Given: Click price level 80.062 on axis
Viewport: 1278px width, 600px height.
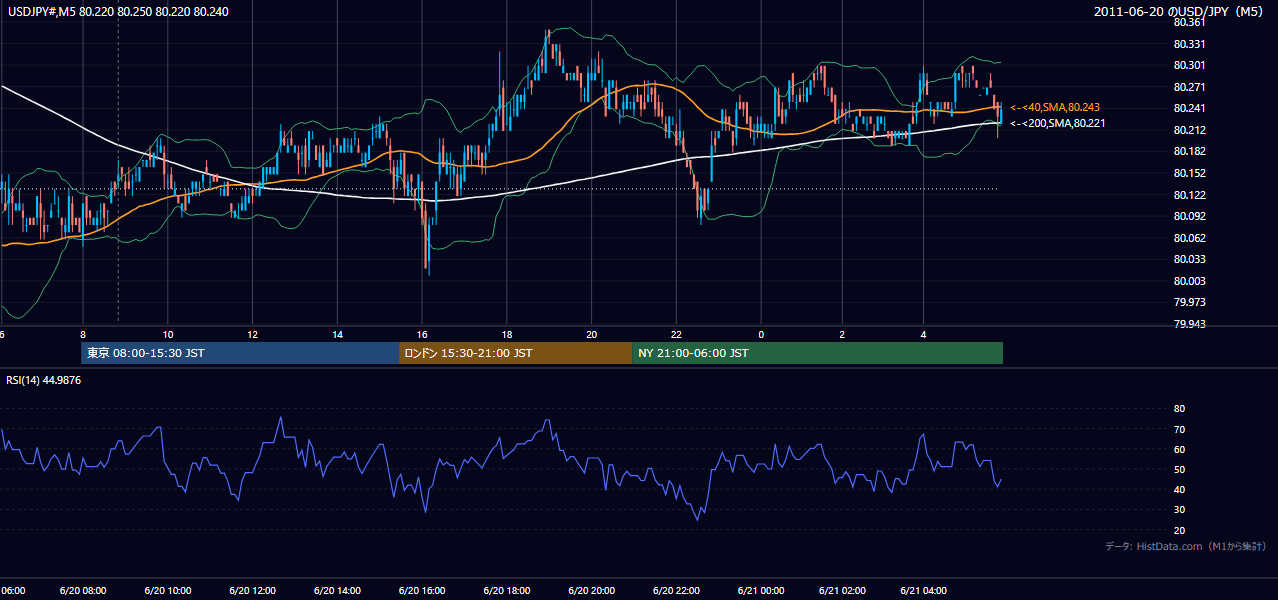Looking at the screenshot, I should pos(1189,238).
